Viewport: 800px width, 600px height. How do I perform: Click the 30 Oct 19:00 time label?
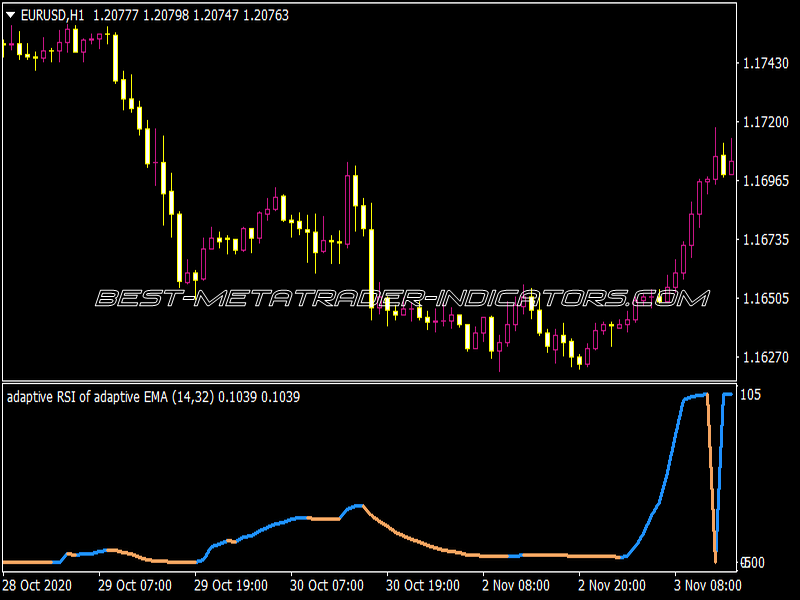[x=422, y=585]
